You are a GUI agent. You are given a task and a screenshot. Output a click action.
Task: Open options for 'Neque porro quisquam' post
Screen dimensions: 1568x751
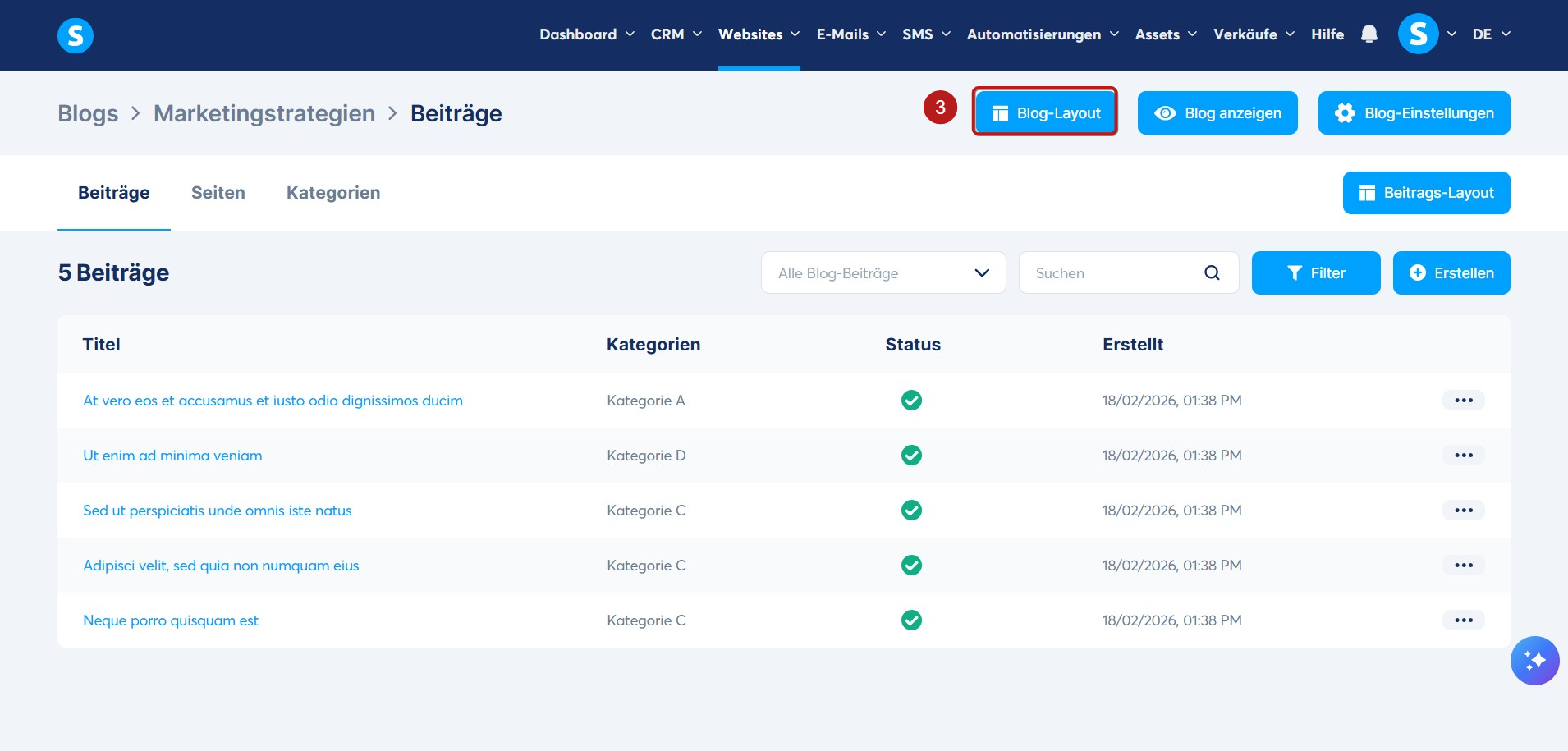click(x=1464, y=620)
